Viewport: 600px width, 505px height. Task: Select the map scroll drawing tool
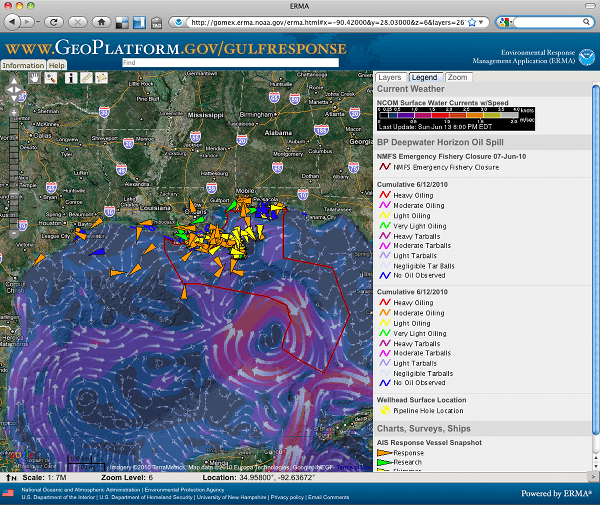[x=101, y=78]
